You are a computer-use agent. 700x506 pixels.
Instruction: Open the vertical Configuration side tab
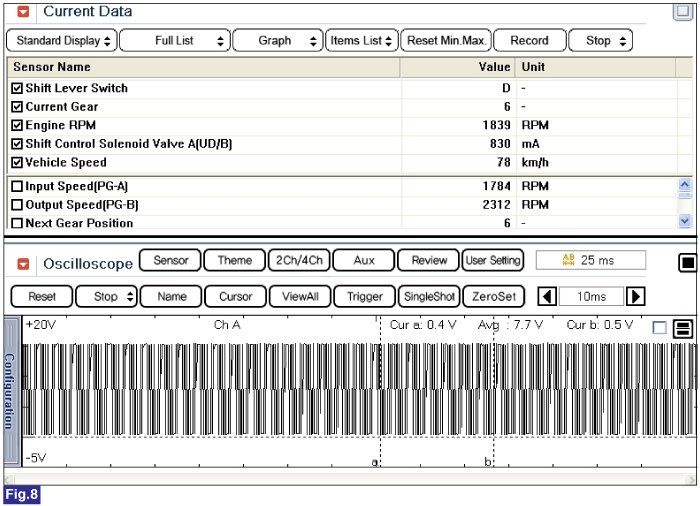click(10, 390)
